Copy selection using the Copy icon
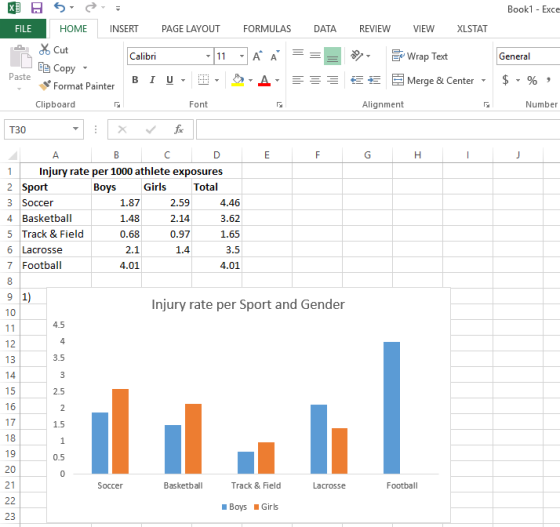The image size is (560, 527). [x=44, y=67]
